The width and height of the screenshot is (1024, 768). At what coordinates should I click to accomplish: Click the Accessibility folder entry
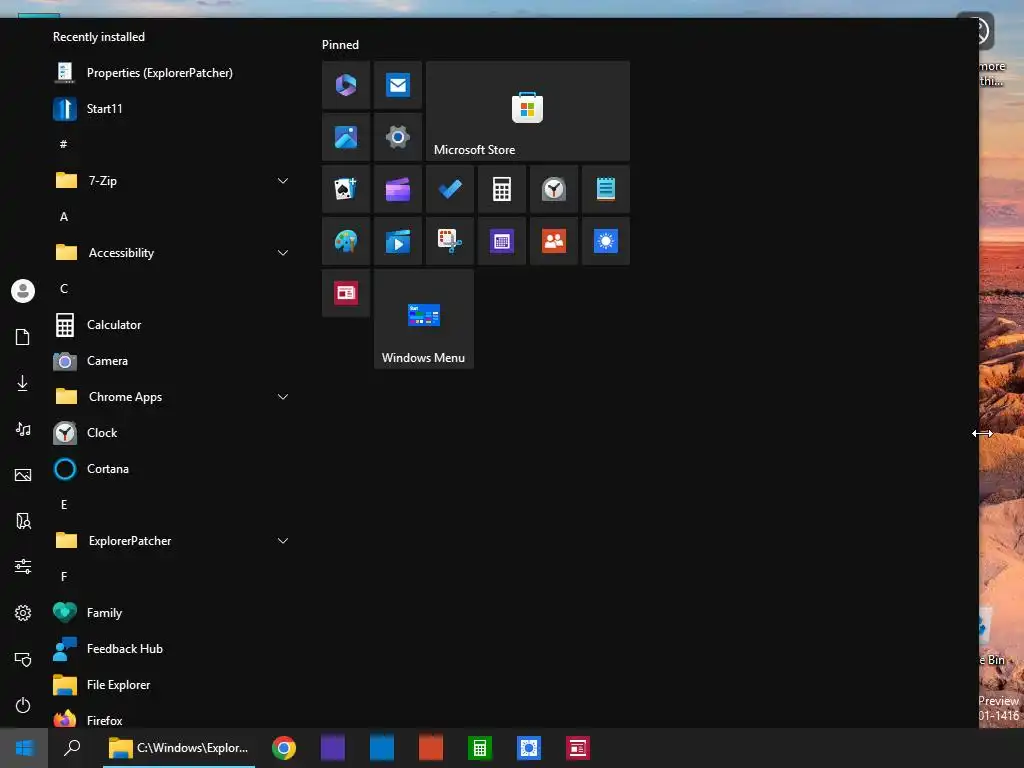click(x=173, y=253)
